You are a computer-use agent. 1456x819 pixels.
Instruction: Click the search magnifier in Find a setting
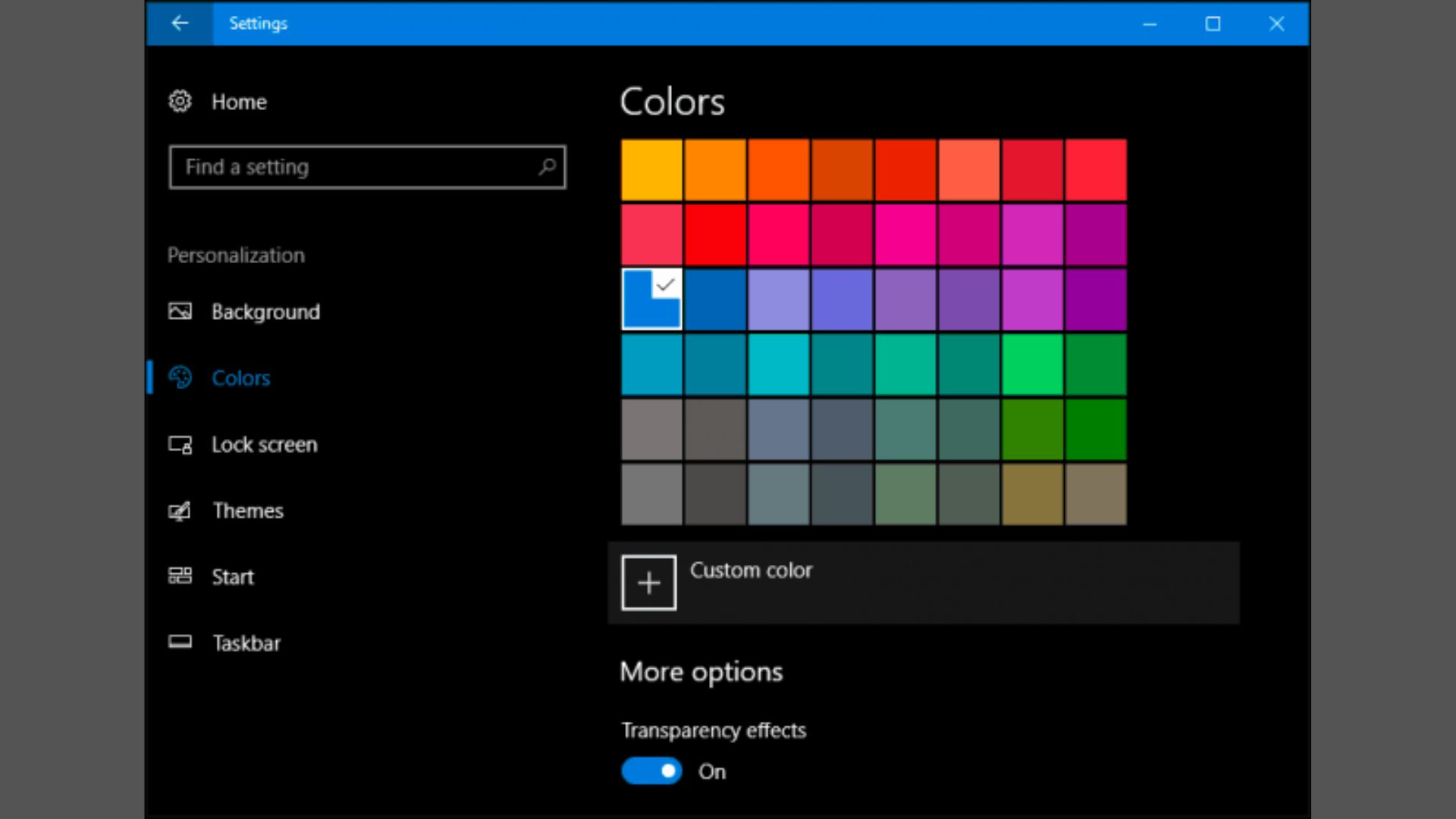click(545, 167)
